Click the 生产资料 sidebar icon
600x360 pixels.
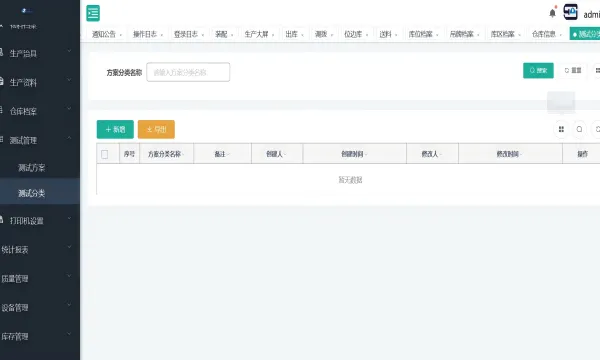2,81
